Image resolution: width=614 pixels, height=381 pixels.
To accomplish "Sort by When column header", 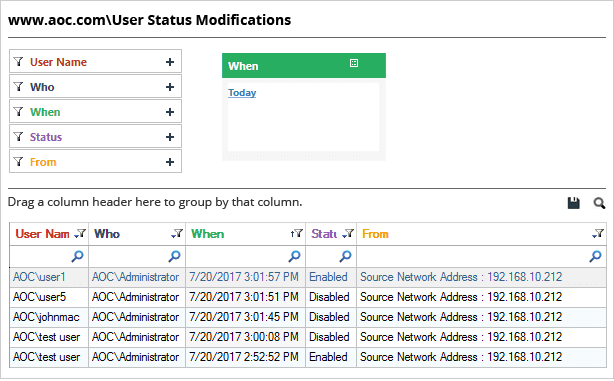I will click(208, 234).
